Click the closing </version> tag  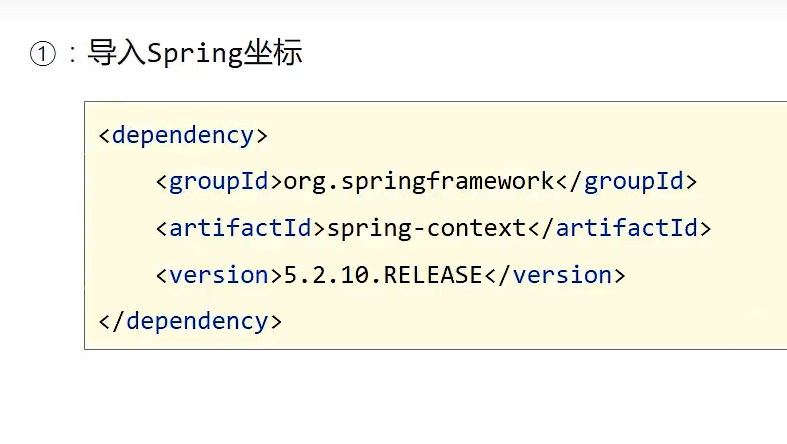[x=555, y=275]
